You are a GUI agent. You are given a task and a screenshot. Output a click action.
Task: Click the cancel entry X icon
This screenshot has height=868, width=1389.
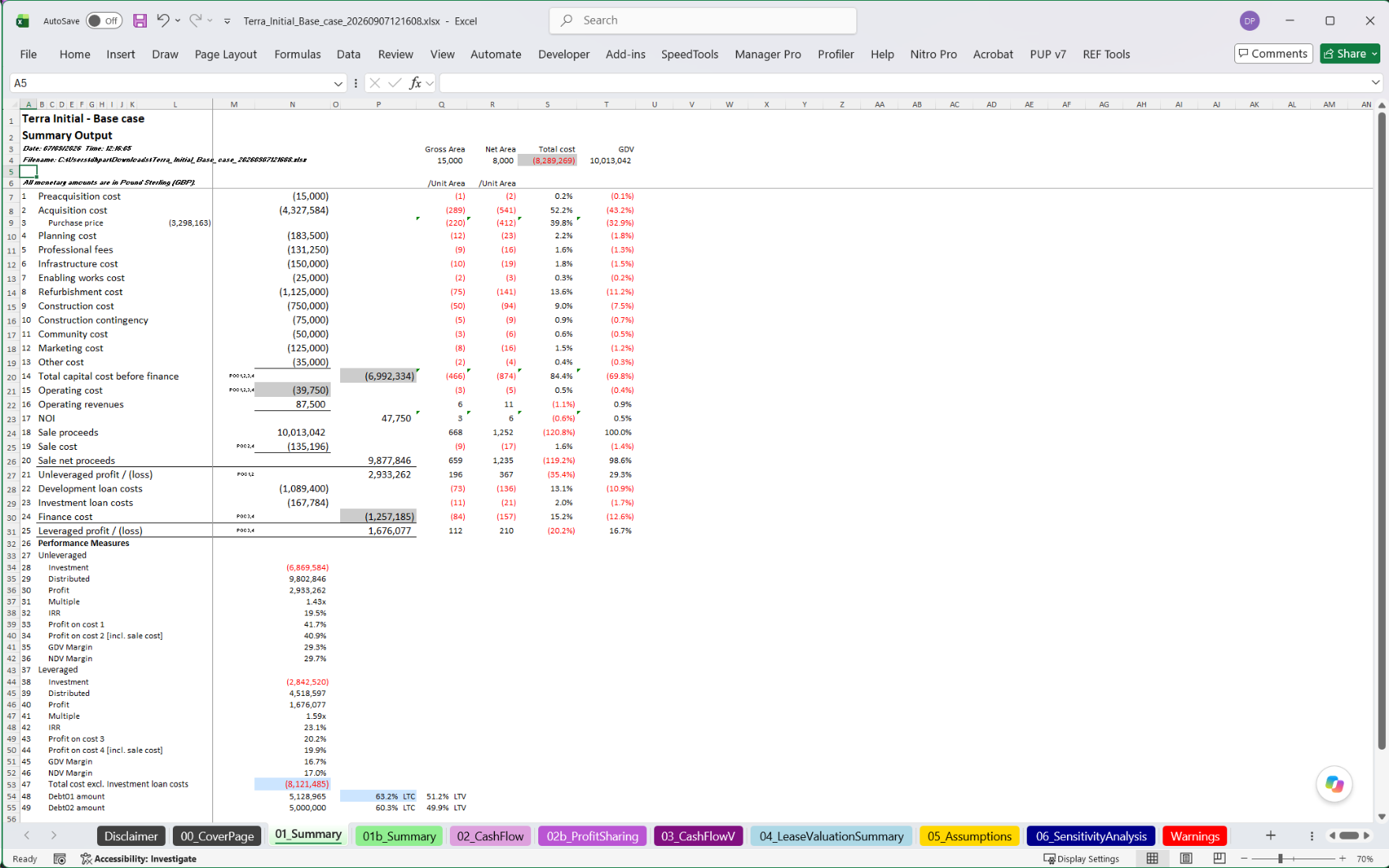pyautogui.click(x=375, y=83)
